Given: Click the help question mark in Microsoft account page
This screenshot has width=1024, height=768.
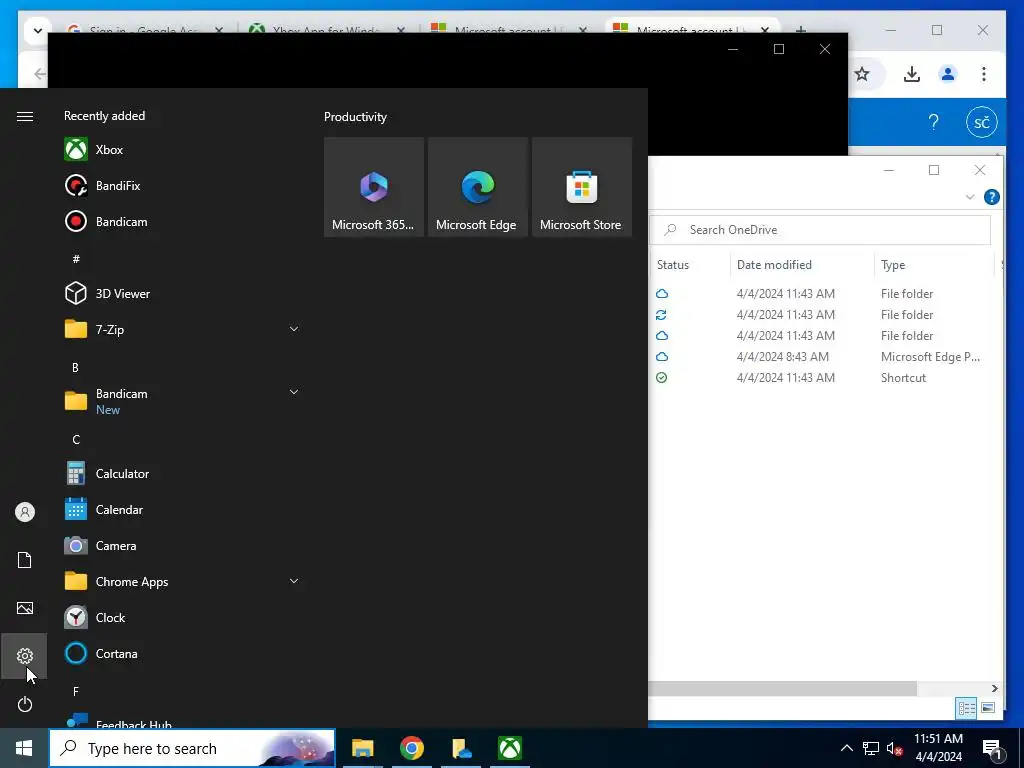Looking at the screenshot, I should pos(933,122).
